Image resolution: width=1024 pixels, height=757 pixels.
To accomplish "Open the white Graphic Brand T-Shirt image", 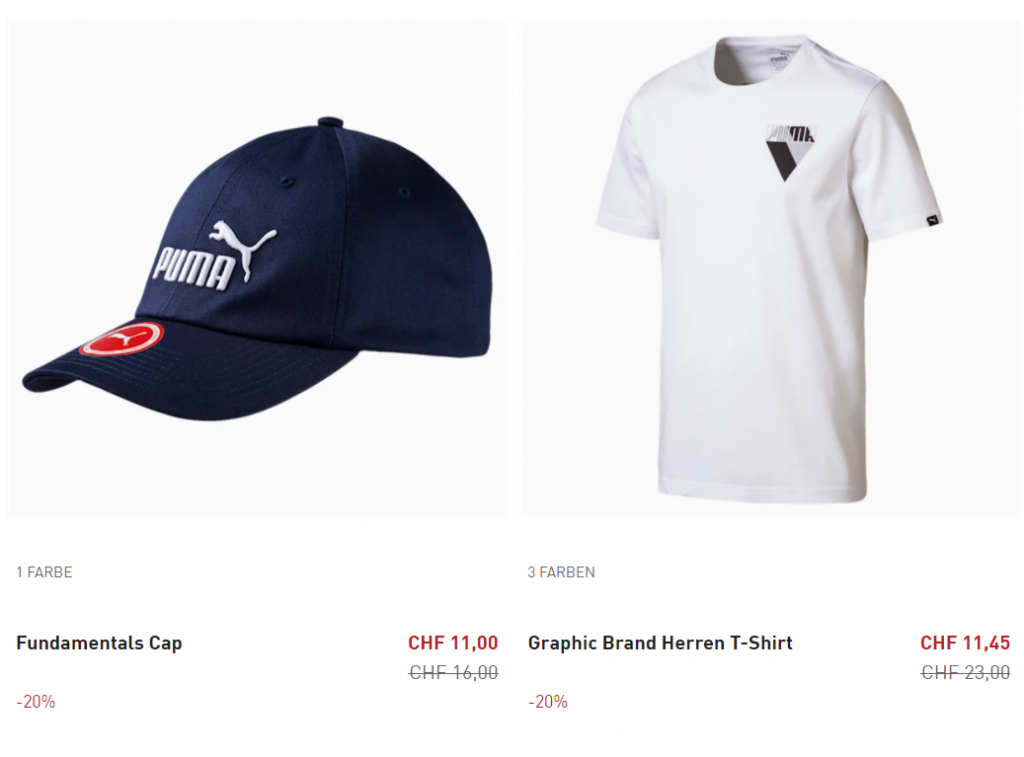I will (x=770, y=269).
